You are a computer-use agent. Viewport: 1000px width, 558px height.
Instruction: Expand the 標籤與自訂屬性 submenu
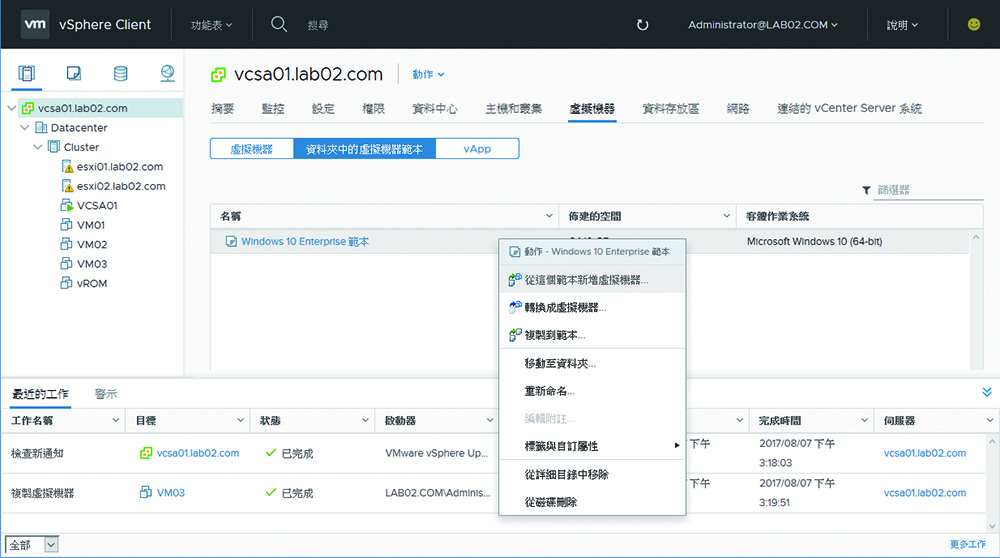[x=592, y=446]
